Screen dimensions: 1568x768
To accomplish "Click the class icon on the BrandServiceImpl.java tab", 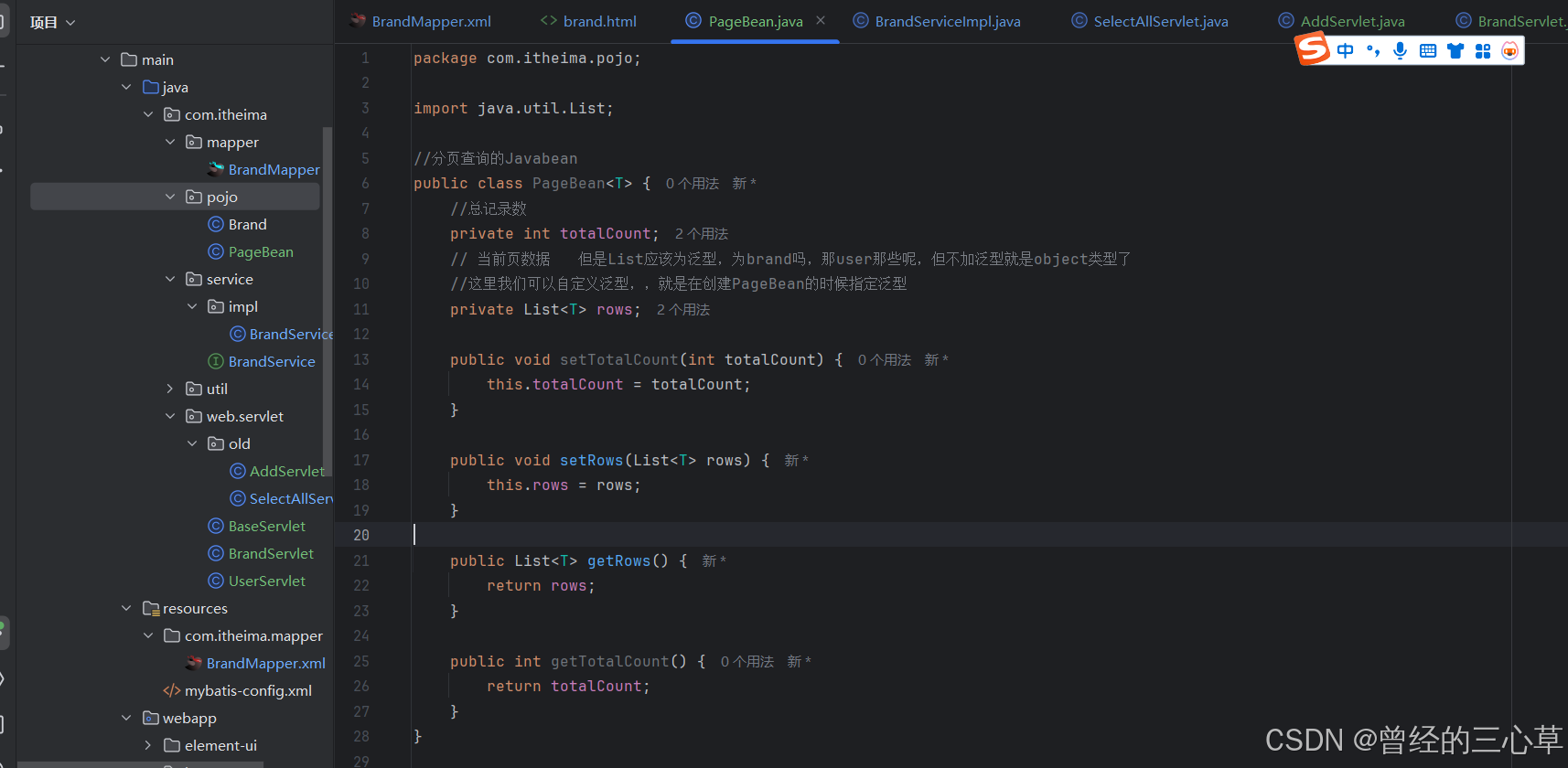I will point(861,21).
